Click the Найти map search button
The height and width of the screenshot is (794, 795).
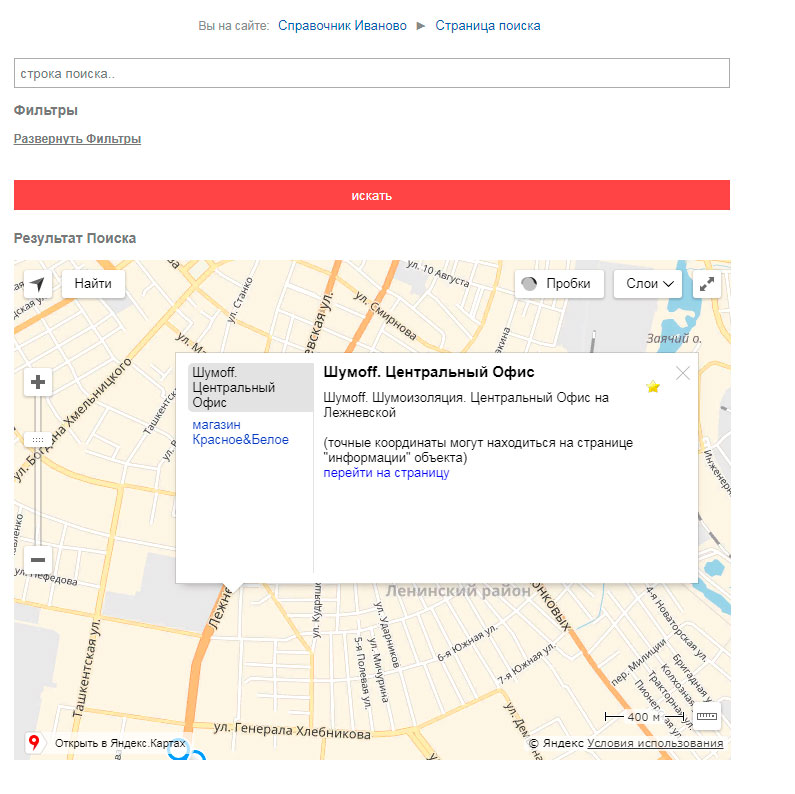[x=93, y=284]
